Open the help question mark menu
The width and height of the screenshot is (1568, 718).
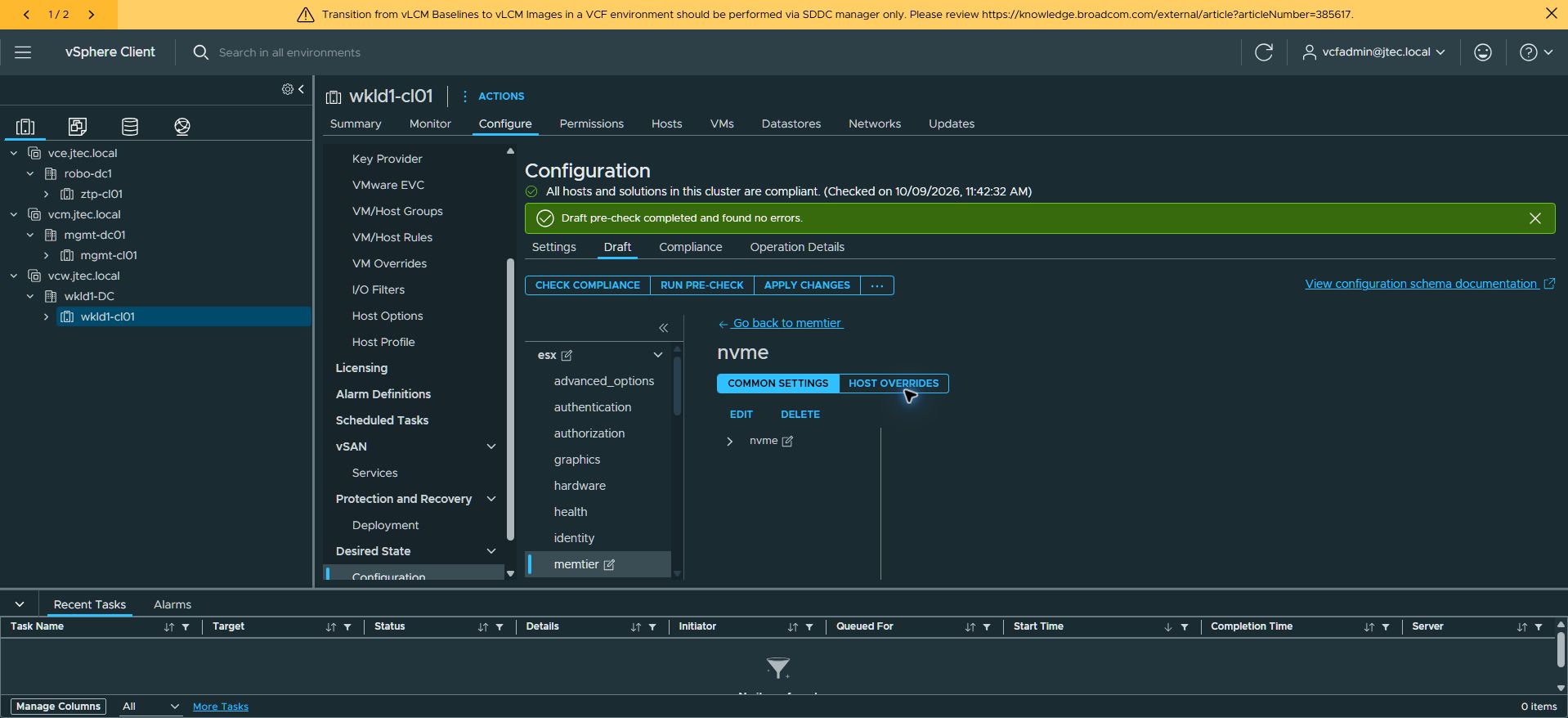(1535, 52)
